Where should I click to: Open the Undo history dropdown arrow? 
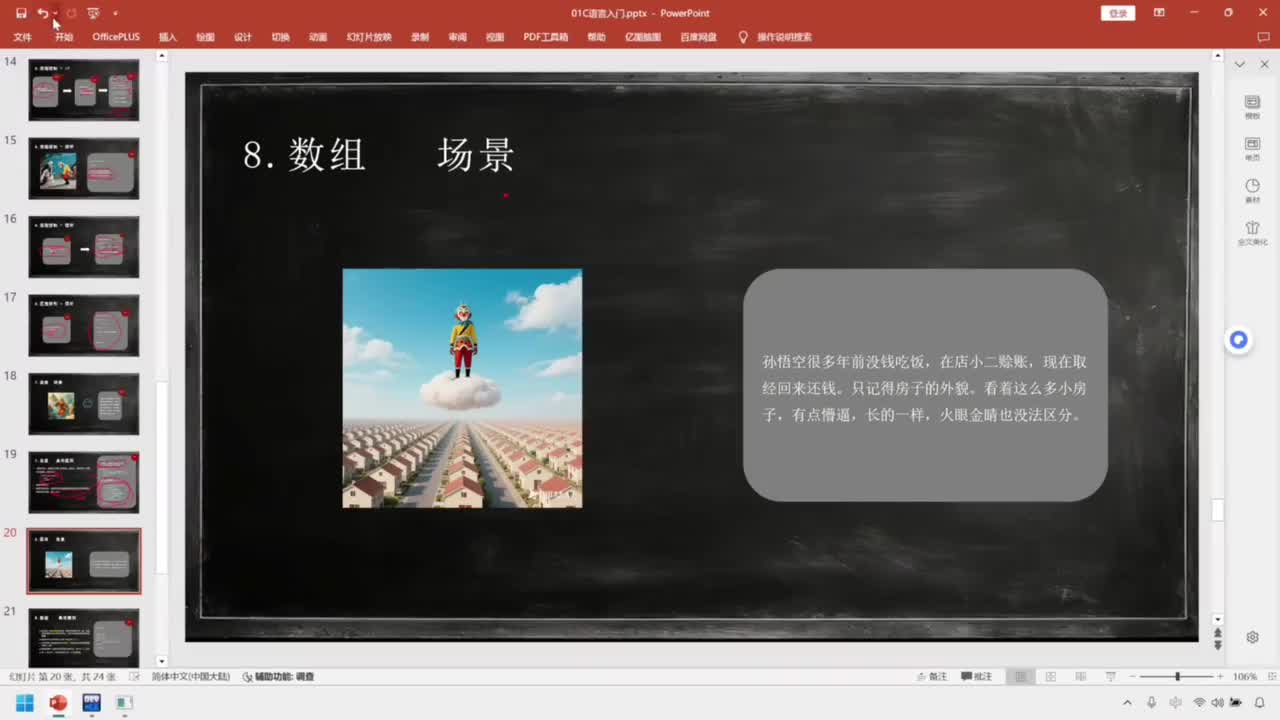coord(55,13)
